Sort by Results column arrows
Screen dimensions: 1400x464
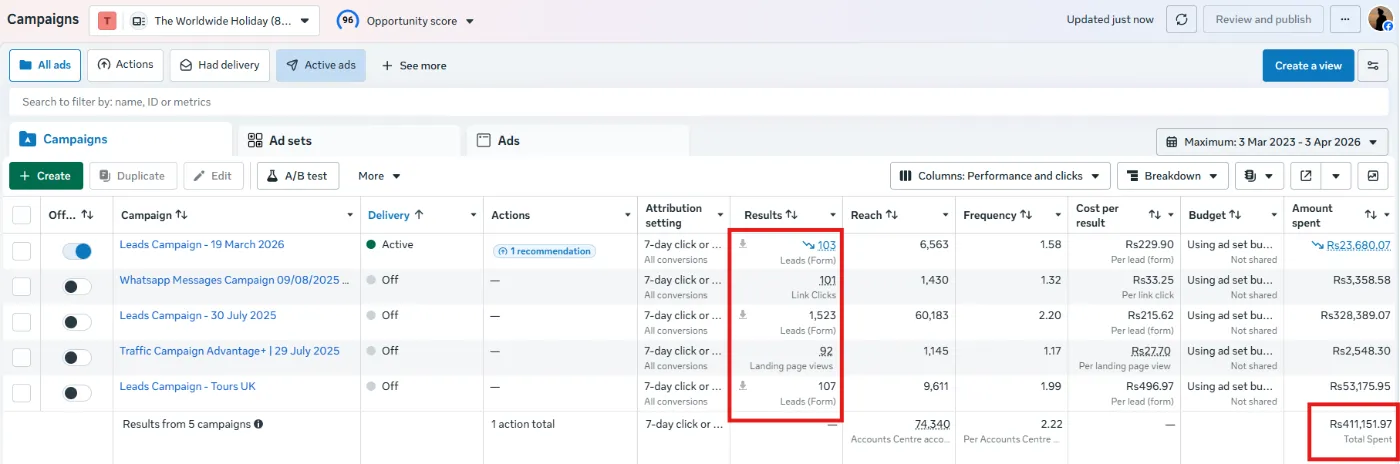pyautogui.click(x=791, y=215)
